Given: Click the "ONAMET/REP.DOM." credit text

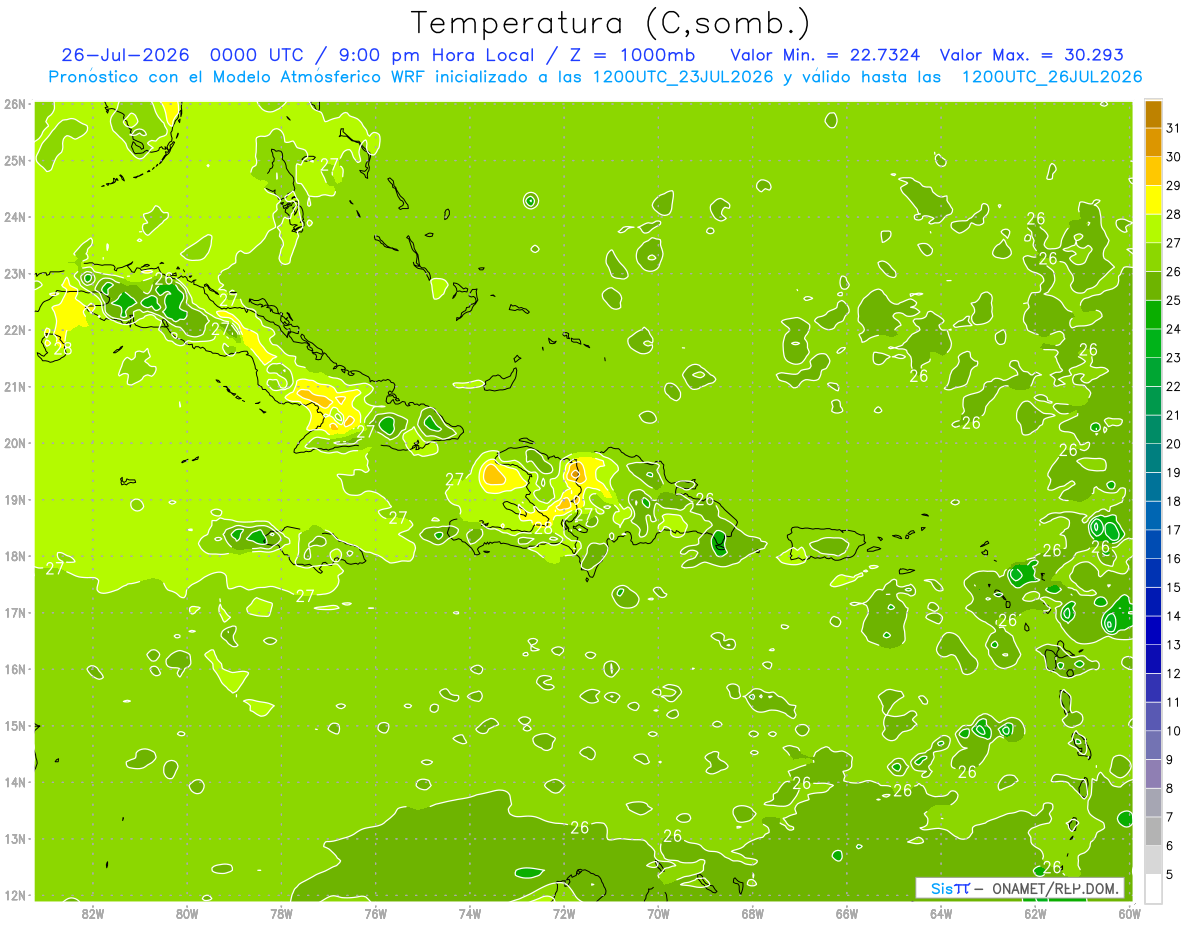Looking at the screenshot, I should 1055,888.
